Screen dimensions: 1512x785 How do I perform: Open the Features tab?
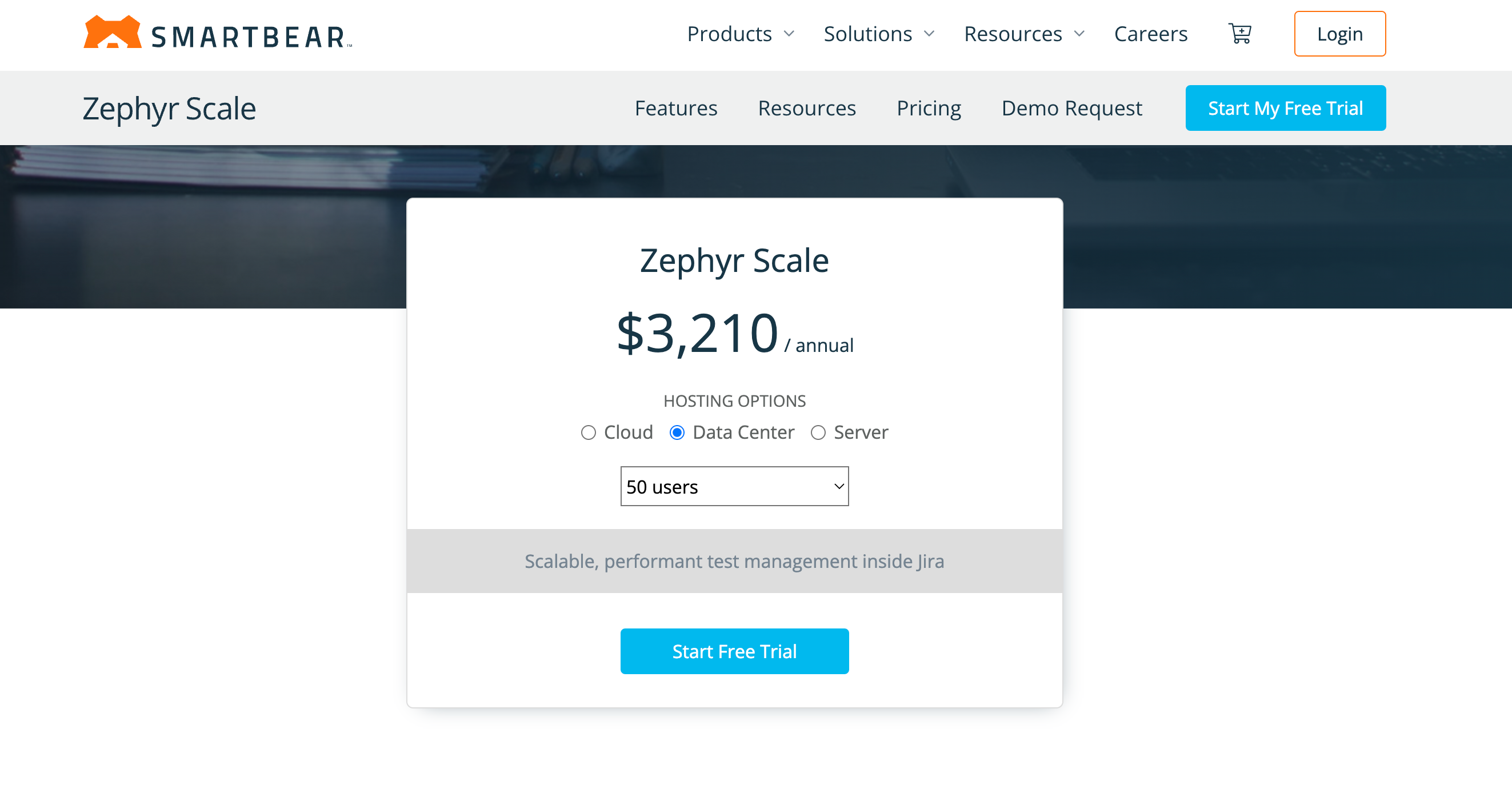coord(675,108)
